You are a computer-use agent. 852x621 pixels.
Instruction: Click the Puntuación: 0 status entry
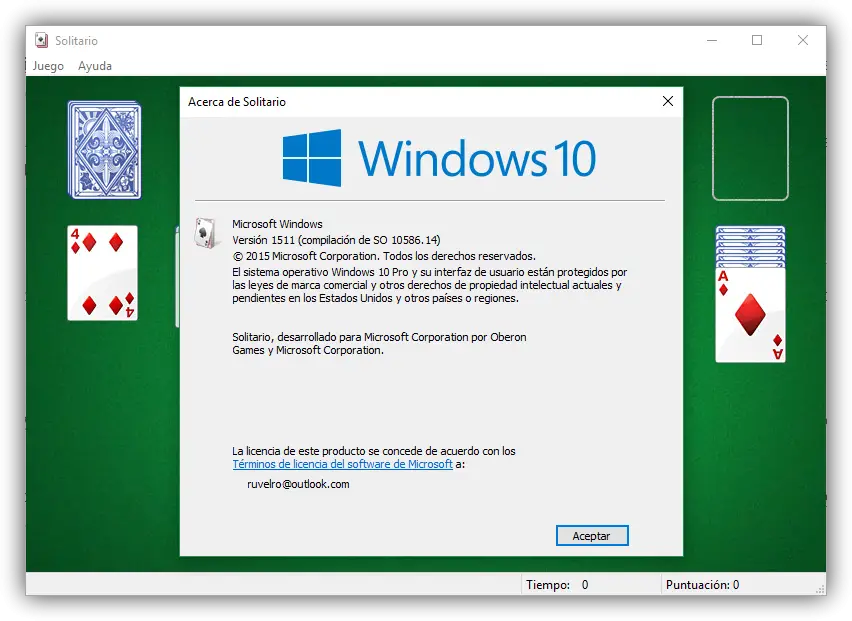coord(703,585)
